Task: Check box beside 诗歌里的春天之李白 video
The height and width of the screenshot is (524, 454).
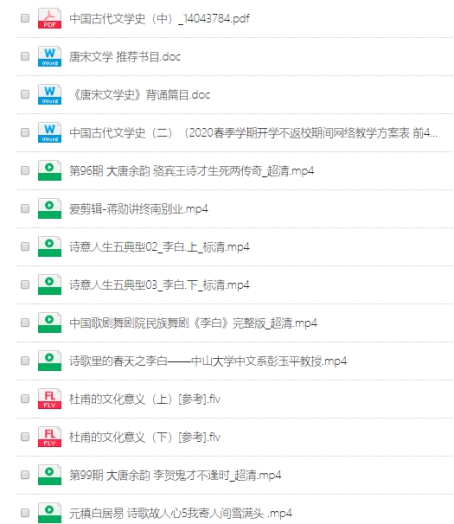Action: pyautogui.click(x=25, y=361)
